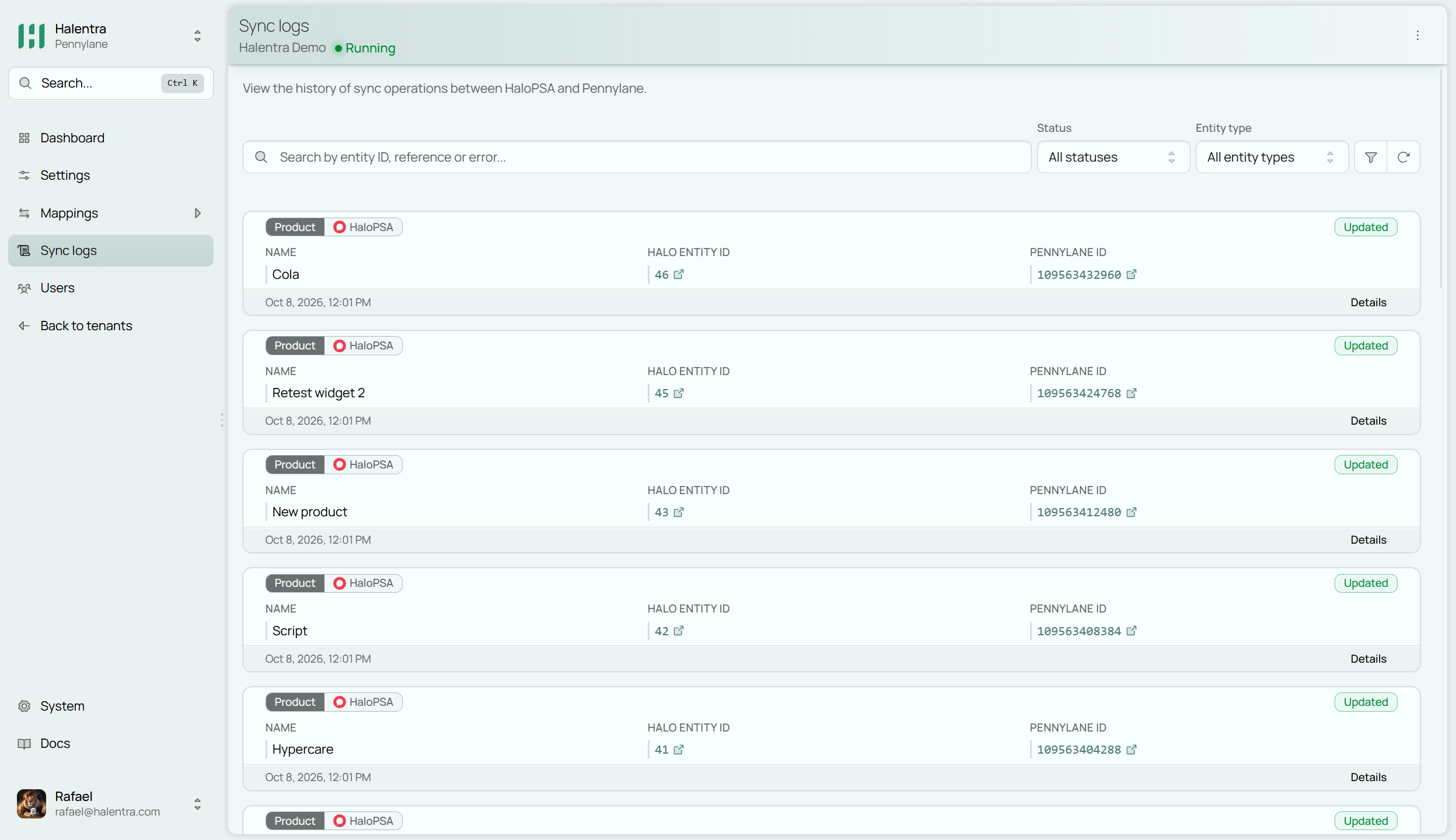Focus the entity ID search field
This screenshot has width=1456, height=840.
(637, 157)
